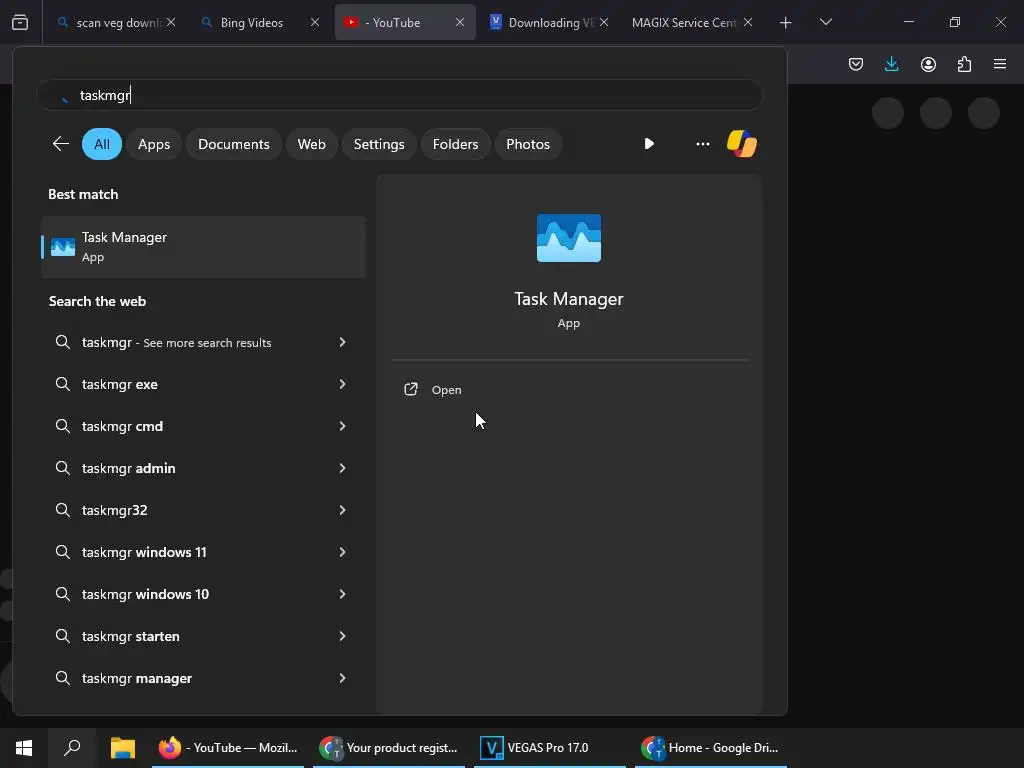Screen dimensions: 1024x768
Task: Search the web for 'taskmgr admin'
Action: coord(129,468)
